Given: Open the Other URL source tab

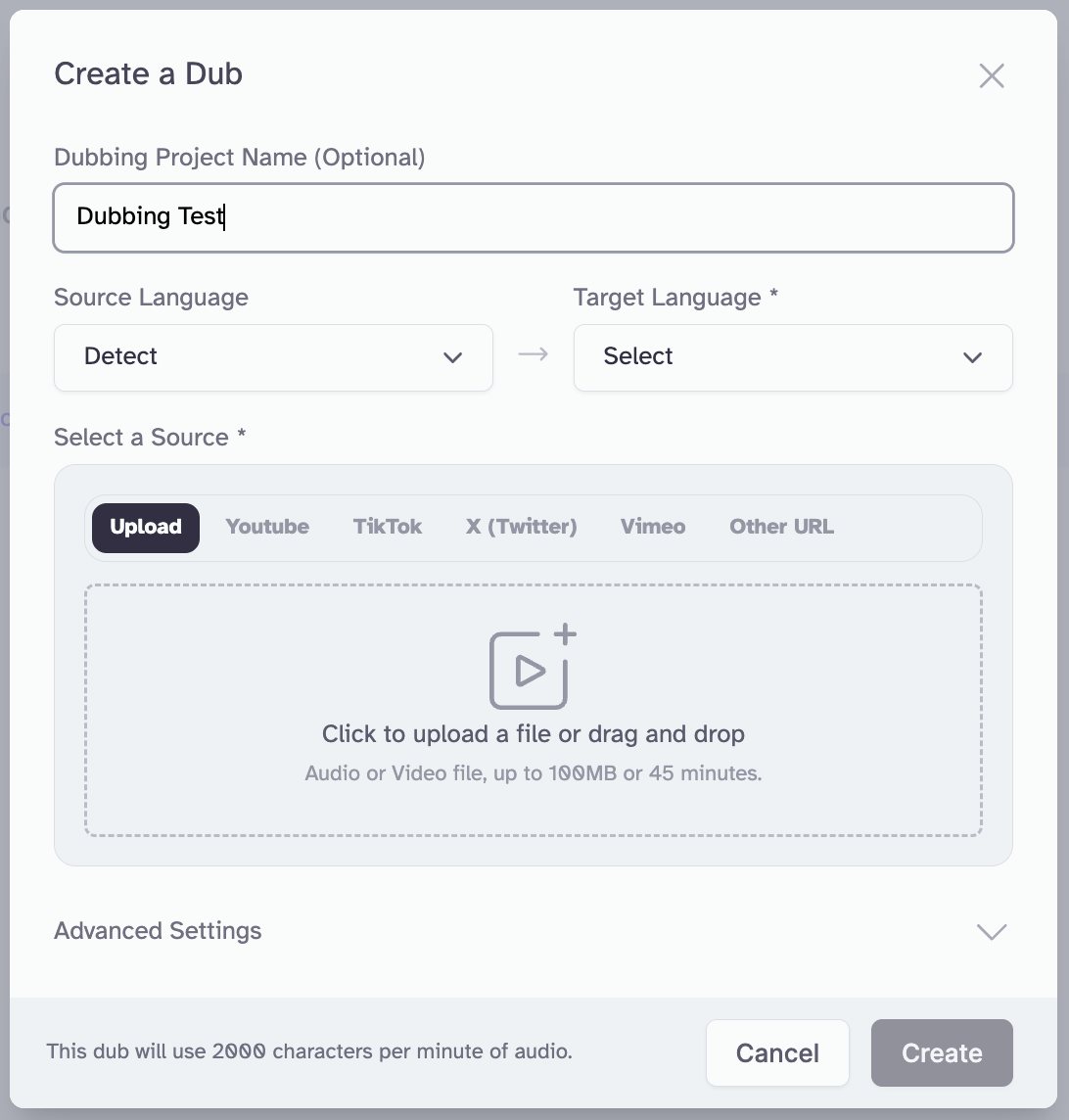Looking at the screenshot, I should pyautogui.click(x=781, y=527).
